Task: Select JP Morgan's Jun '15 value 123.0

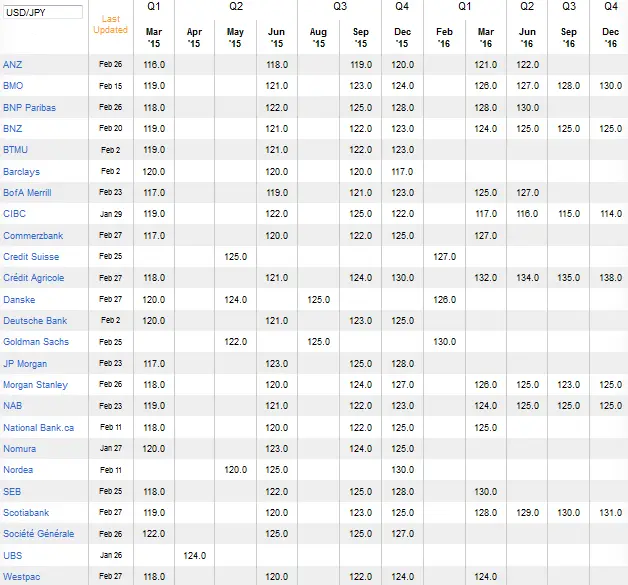Action: pyautogui.click(x=276, y=364)
